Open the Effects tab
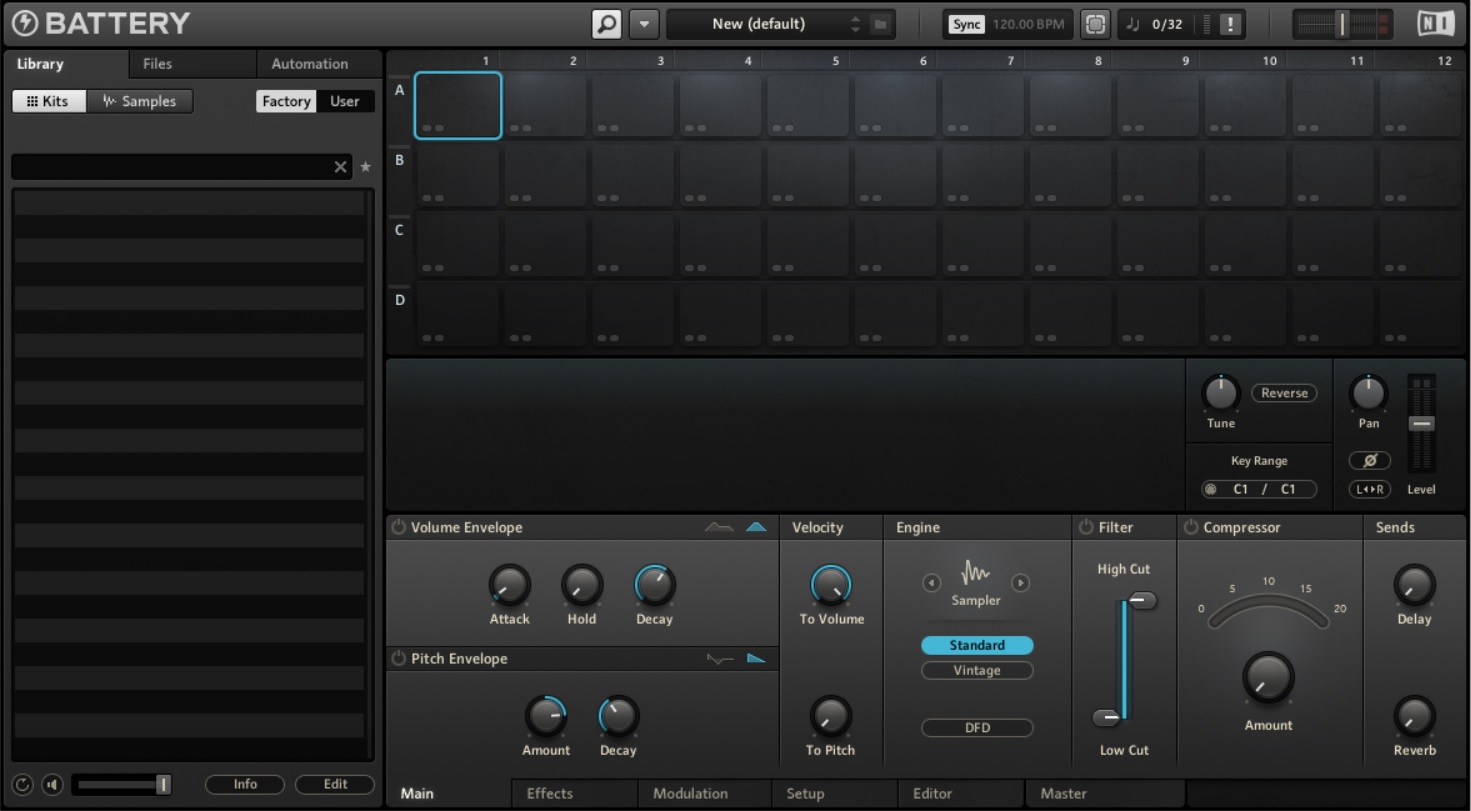 pos(550,794)
